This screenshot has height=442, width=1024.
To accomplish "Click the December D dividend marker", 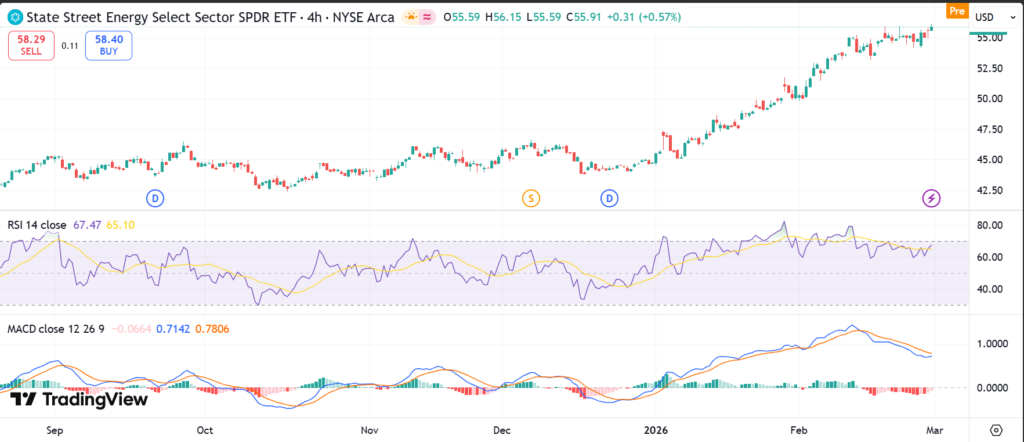I will click(x=609, y=198).
